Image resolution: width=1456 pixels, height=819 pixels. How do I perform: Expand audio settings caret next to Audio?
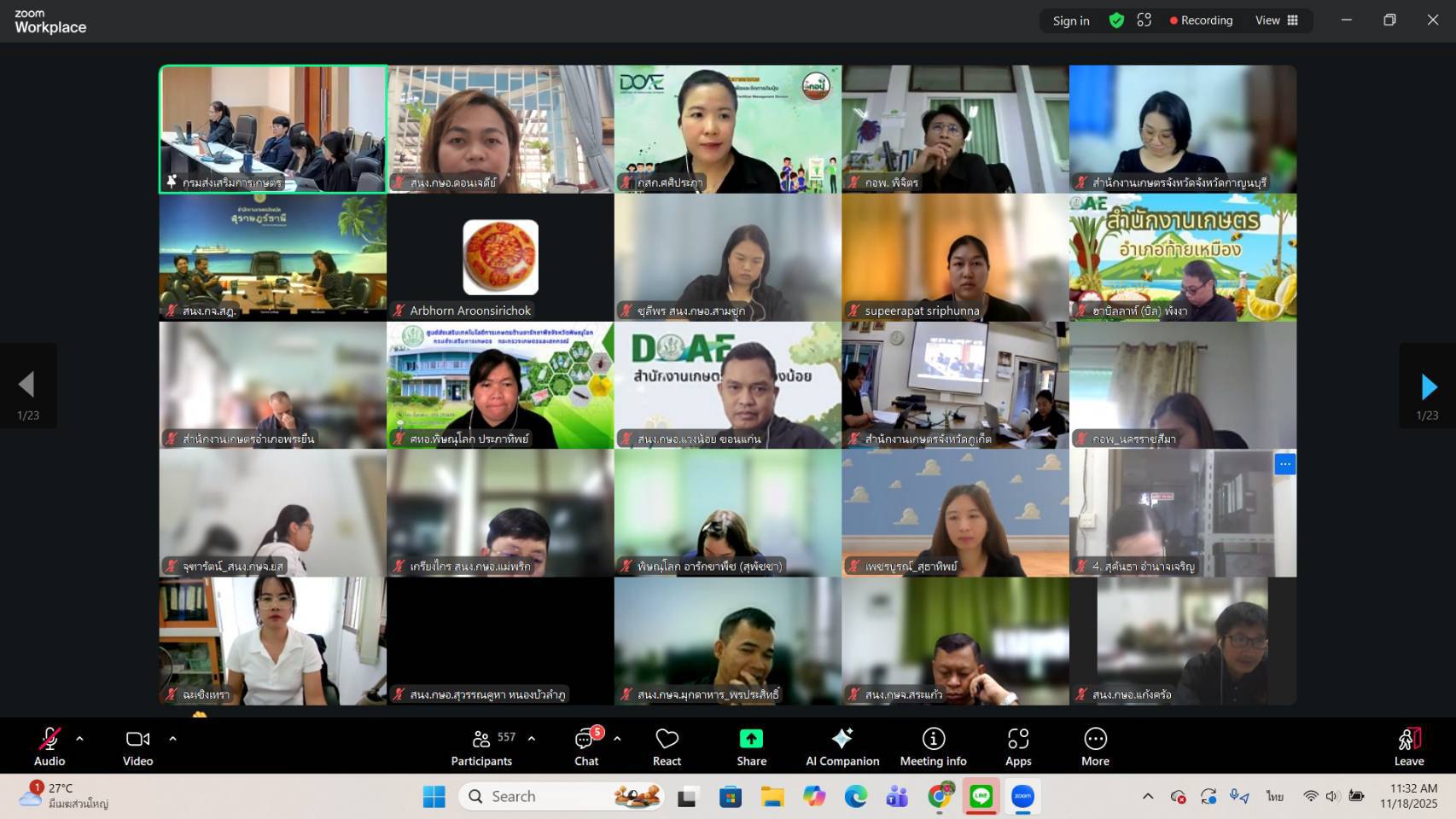(x=79, y=739)
